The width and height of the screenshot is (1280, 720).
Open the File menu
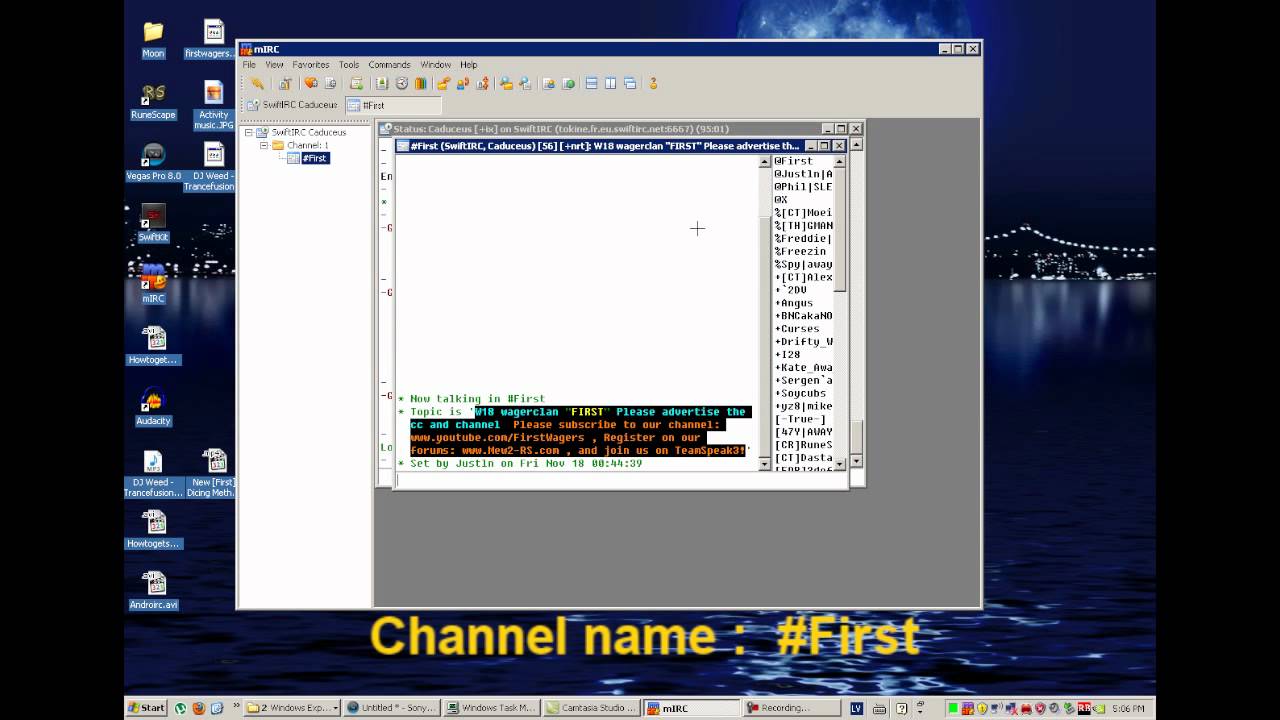coord(249,65)
